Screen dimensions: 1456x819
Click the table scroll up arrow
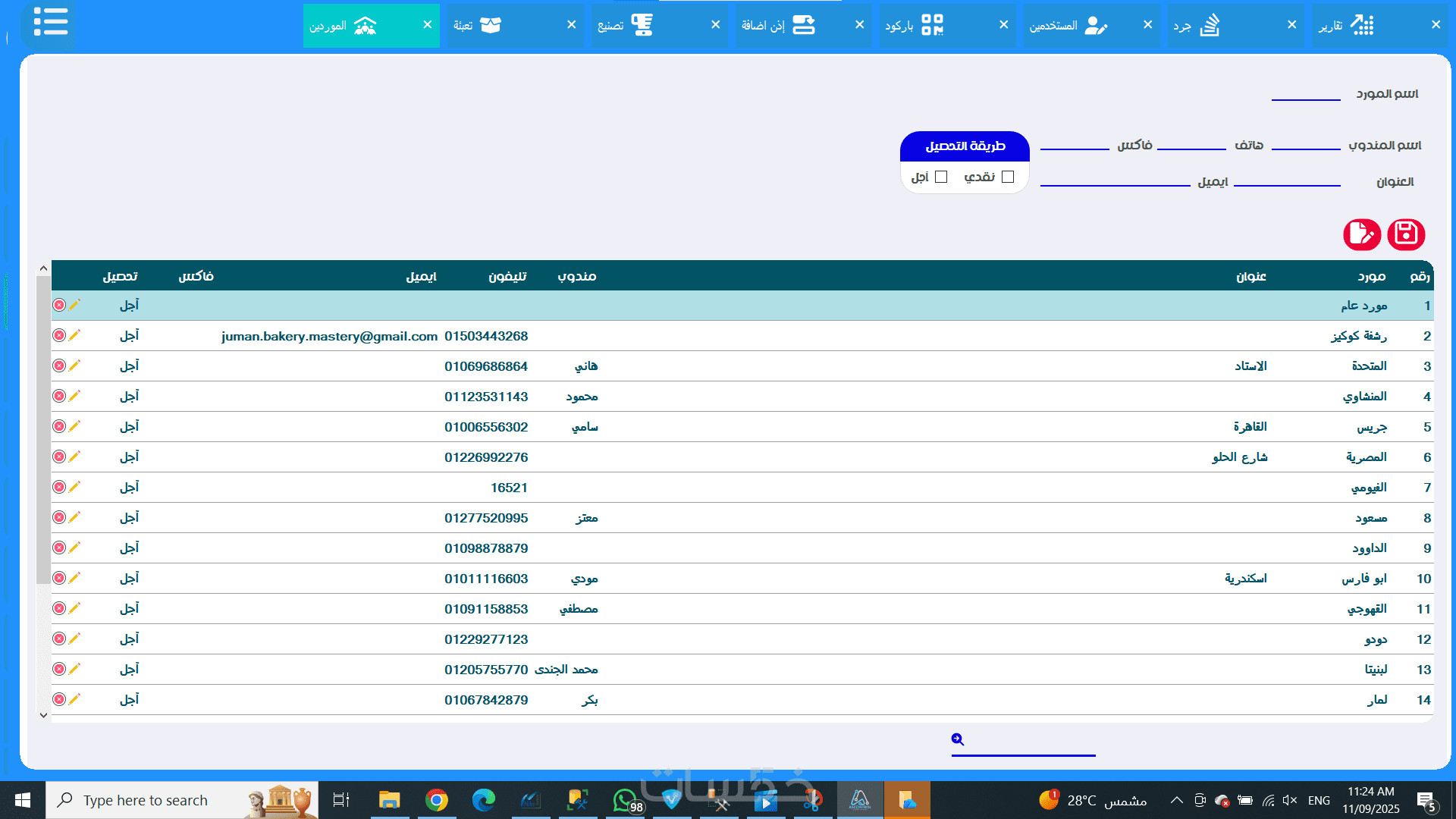(x=43, y=268)
